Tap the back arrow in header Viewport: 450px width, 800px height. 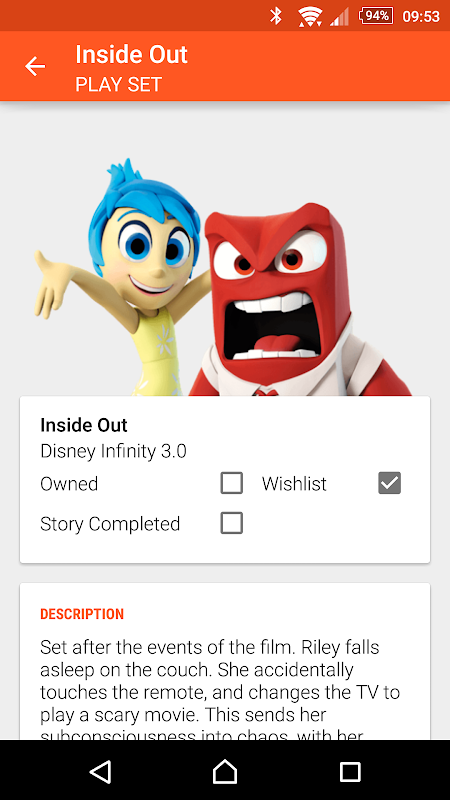point(35,66)
